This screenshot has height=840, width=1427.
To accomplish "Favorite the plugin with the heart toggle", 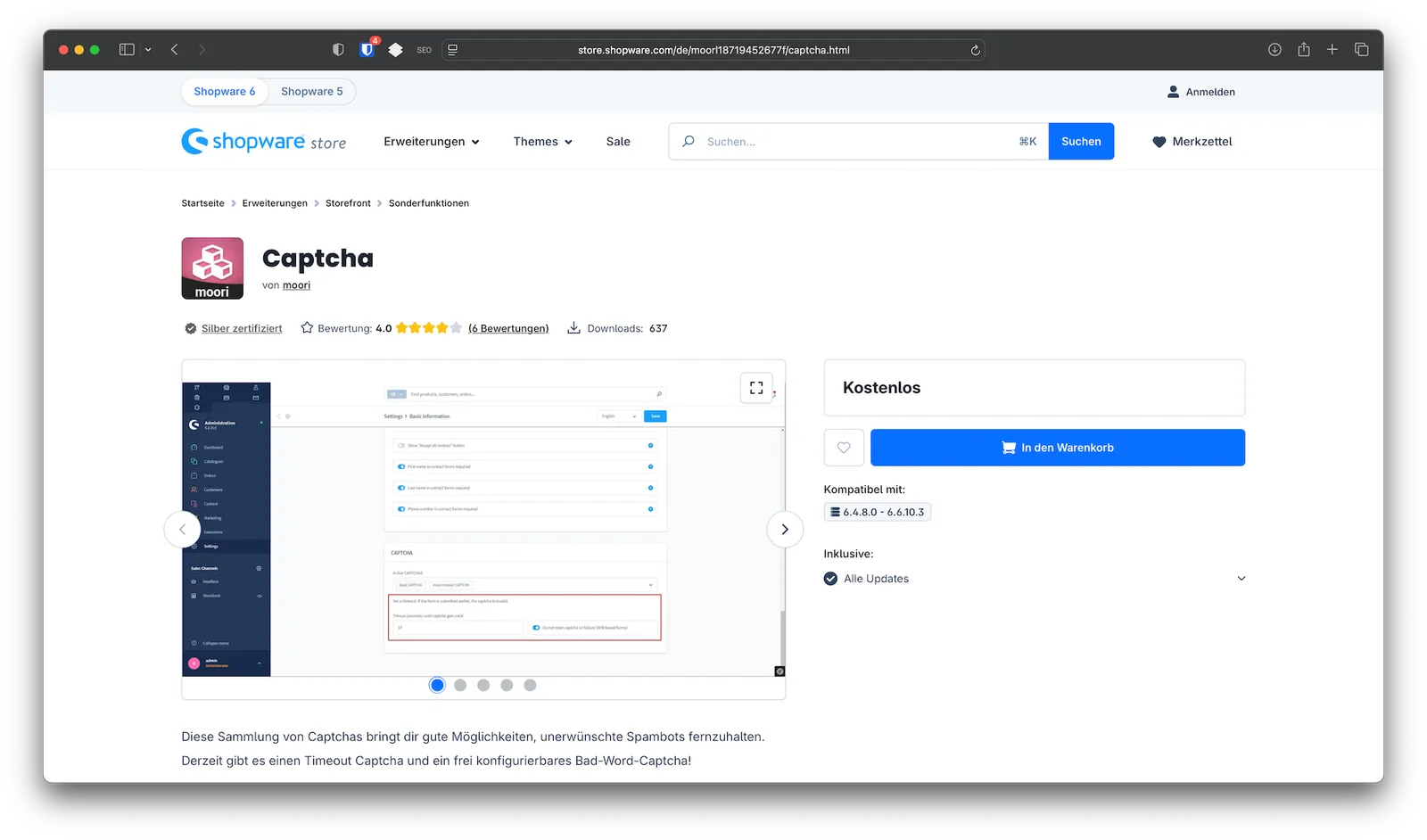I will [843, 448].
